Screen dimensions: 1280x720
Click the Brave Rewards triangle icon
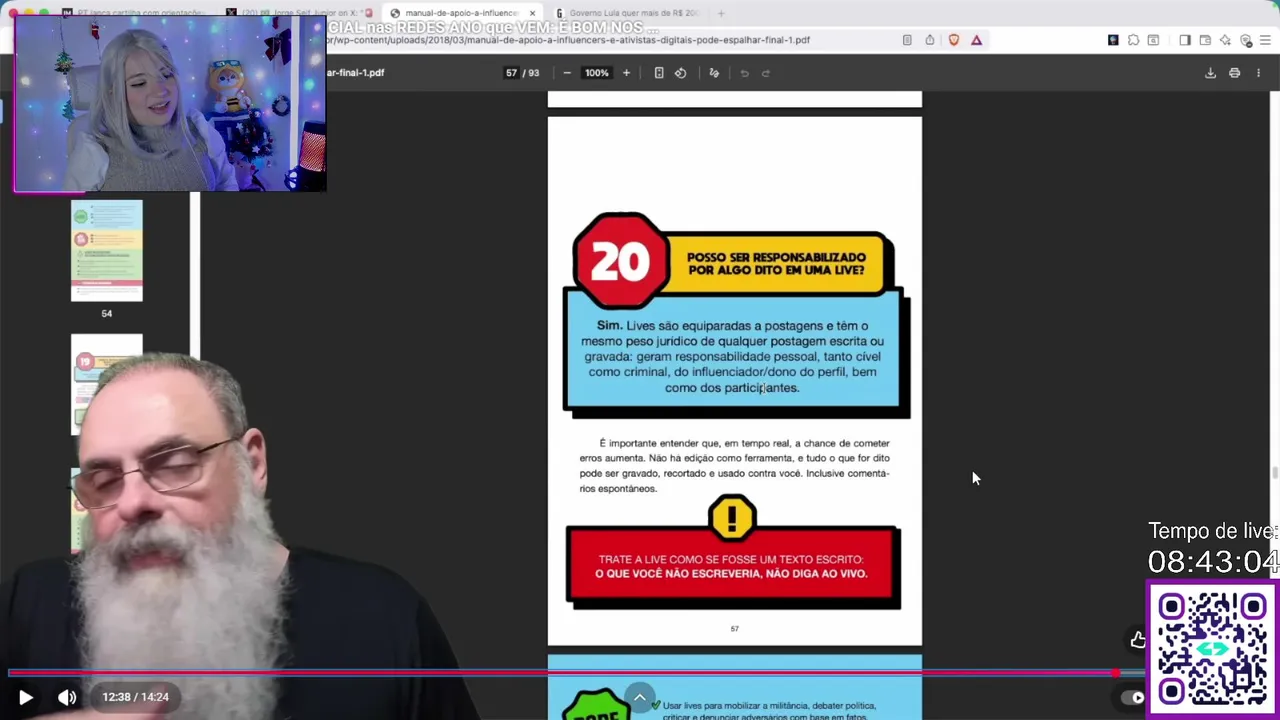point(976,40)
